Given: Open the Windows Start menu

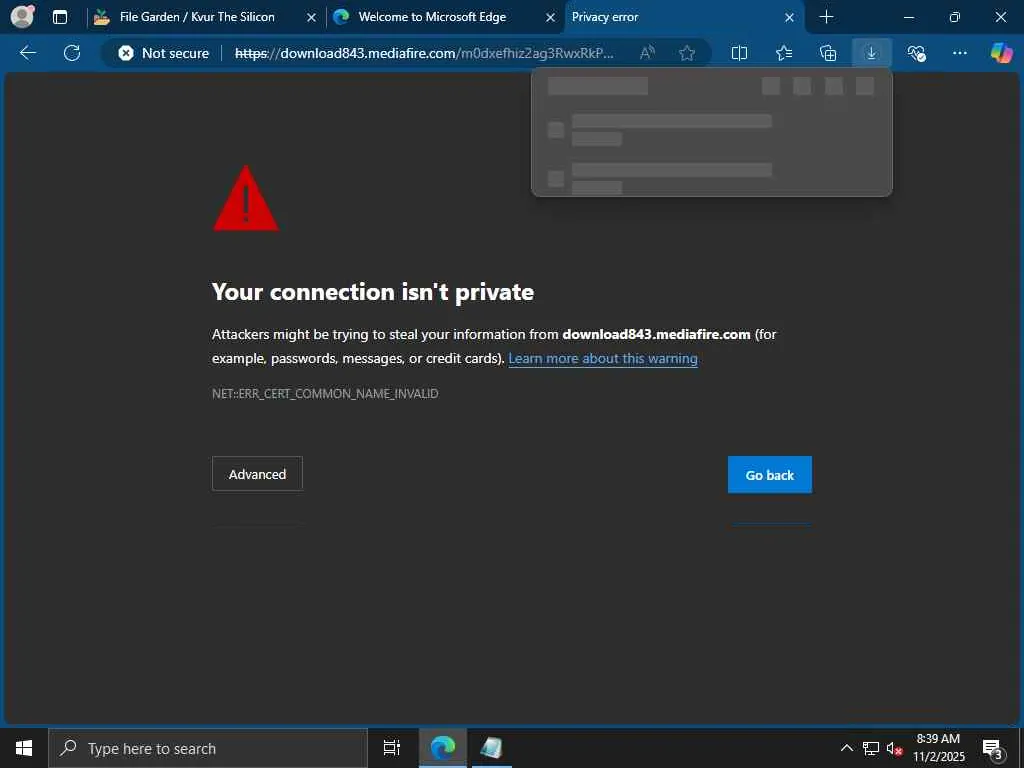Looking at the screenshot, I should tap(24, 748).
